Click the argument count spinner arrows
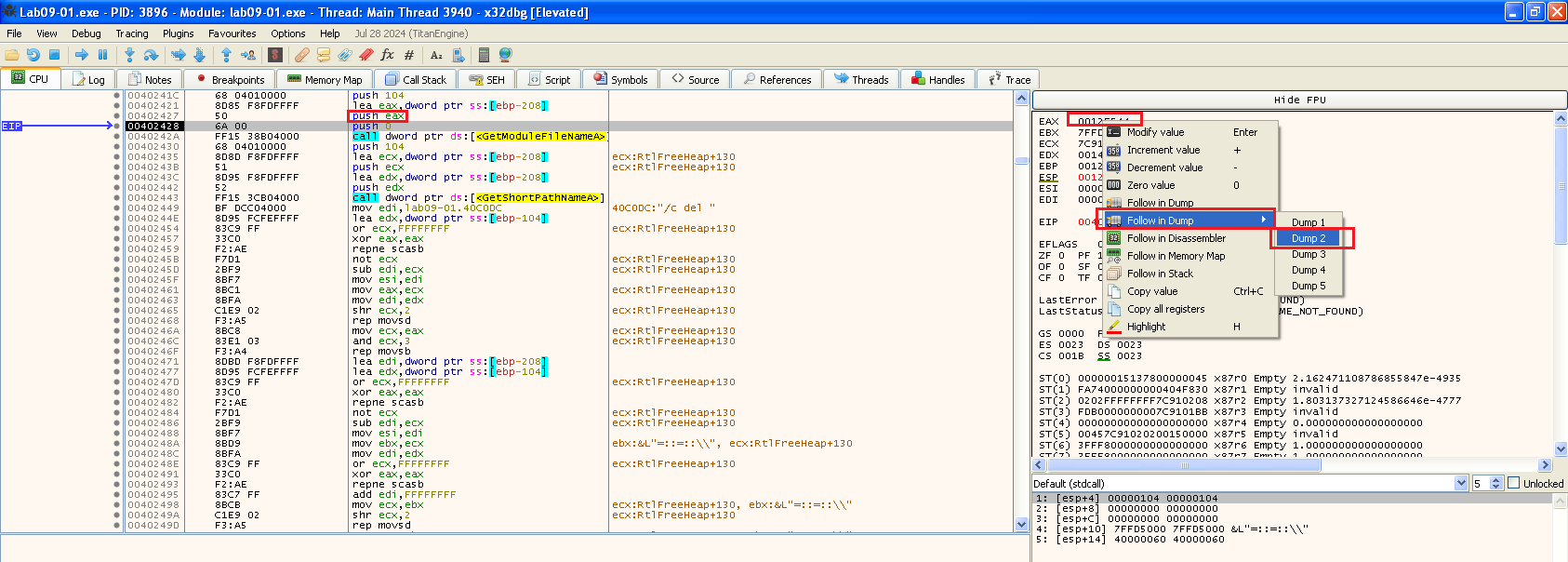 pyautogui.click(x=1495, y=483)
